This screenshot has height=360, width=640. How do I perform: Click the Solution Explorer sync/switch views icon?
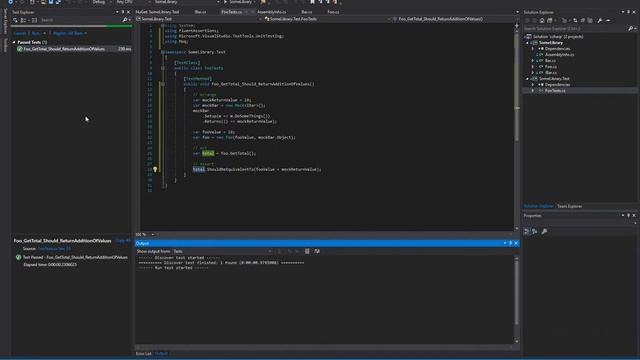pyautogui.click(x=549, y=20)
